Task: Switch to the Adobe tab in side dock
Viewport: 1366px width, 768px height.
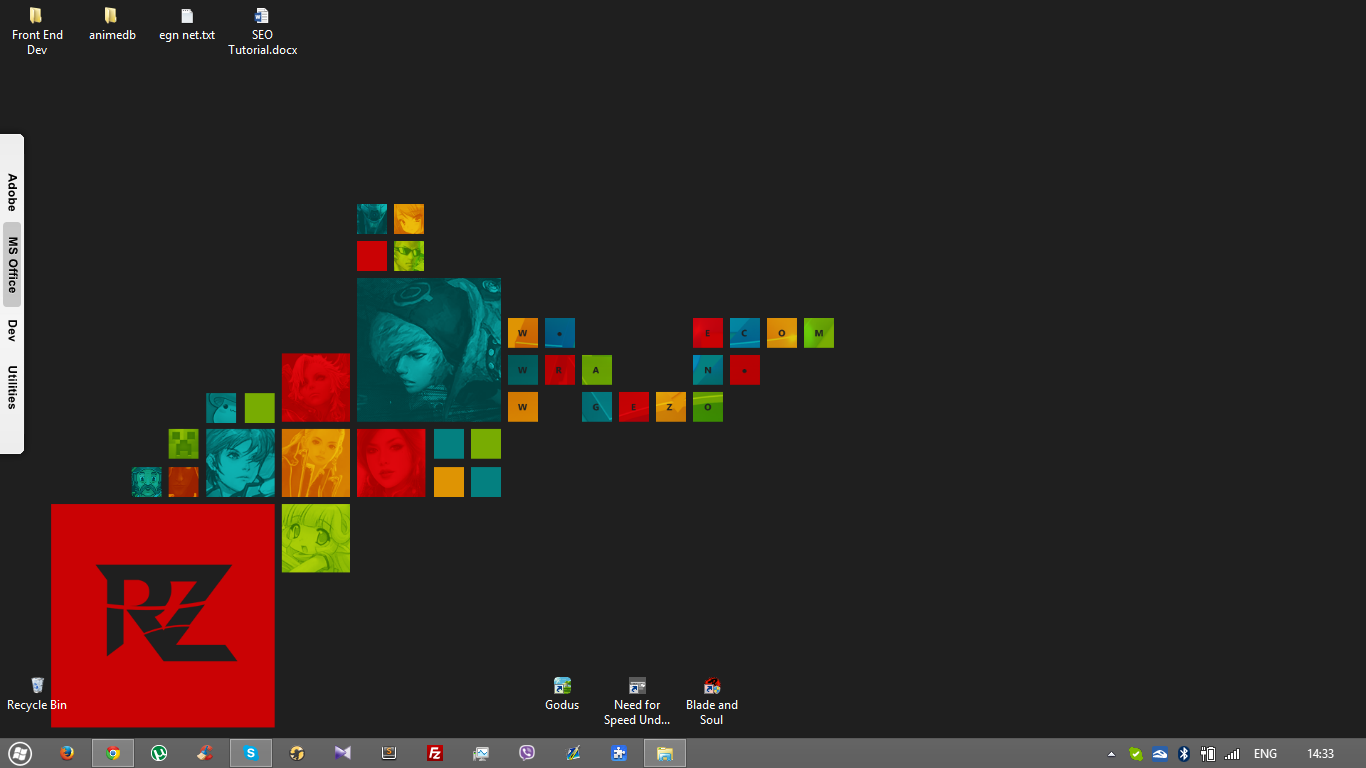Action: coord(12,192)
